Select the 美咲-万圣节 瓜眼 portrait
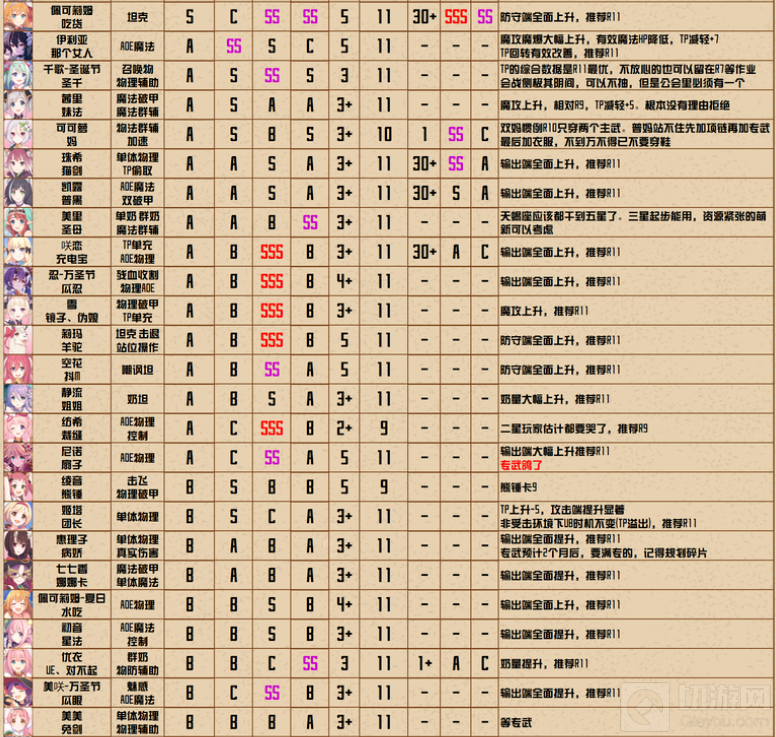776x737 pixels. [18, 693]
